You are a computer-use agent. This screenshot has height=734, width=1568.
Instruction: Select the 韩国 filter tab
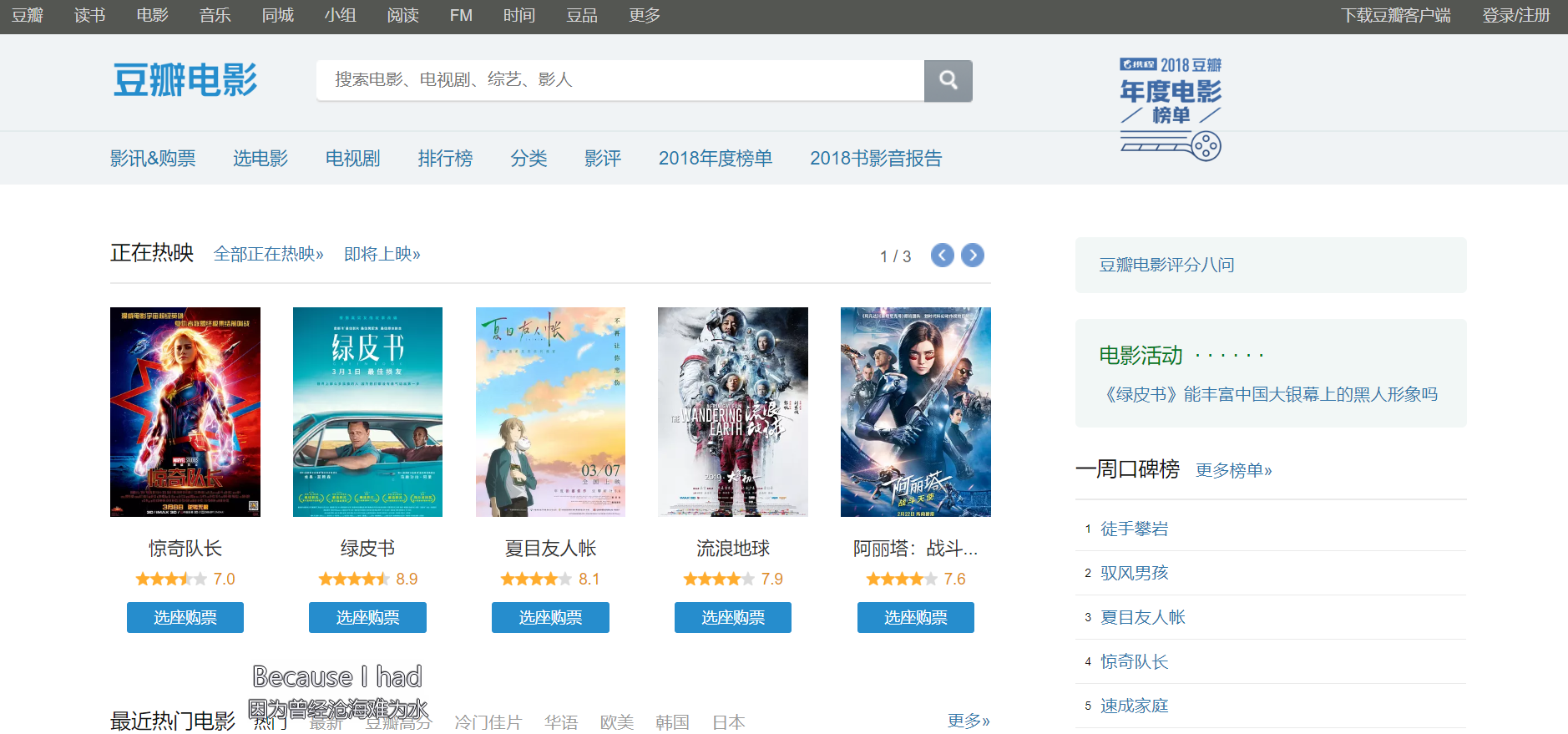pyautogui.click(x=672, y=722)
